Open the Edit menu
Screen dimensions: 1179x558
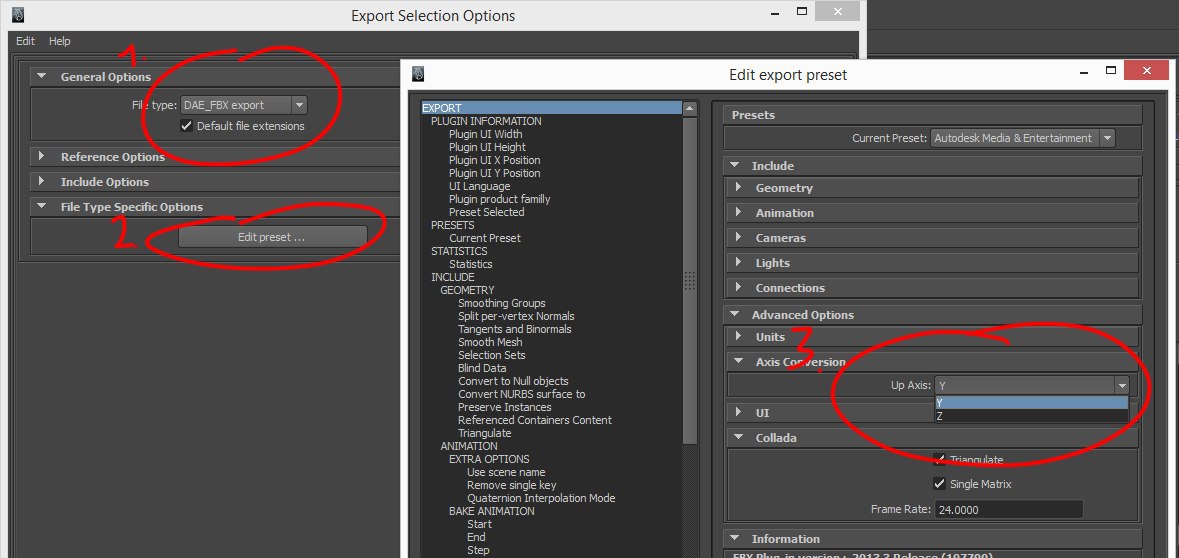(x=26, y=41)
